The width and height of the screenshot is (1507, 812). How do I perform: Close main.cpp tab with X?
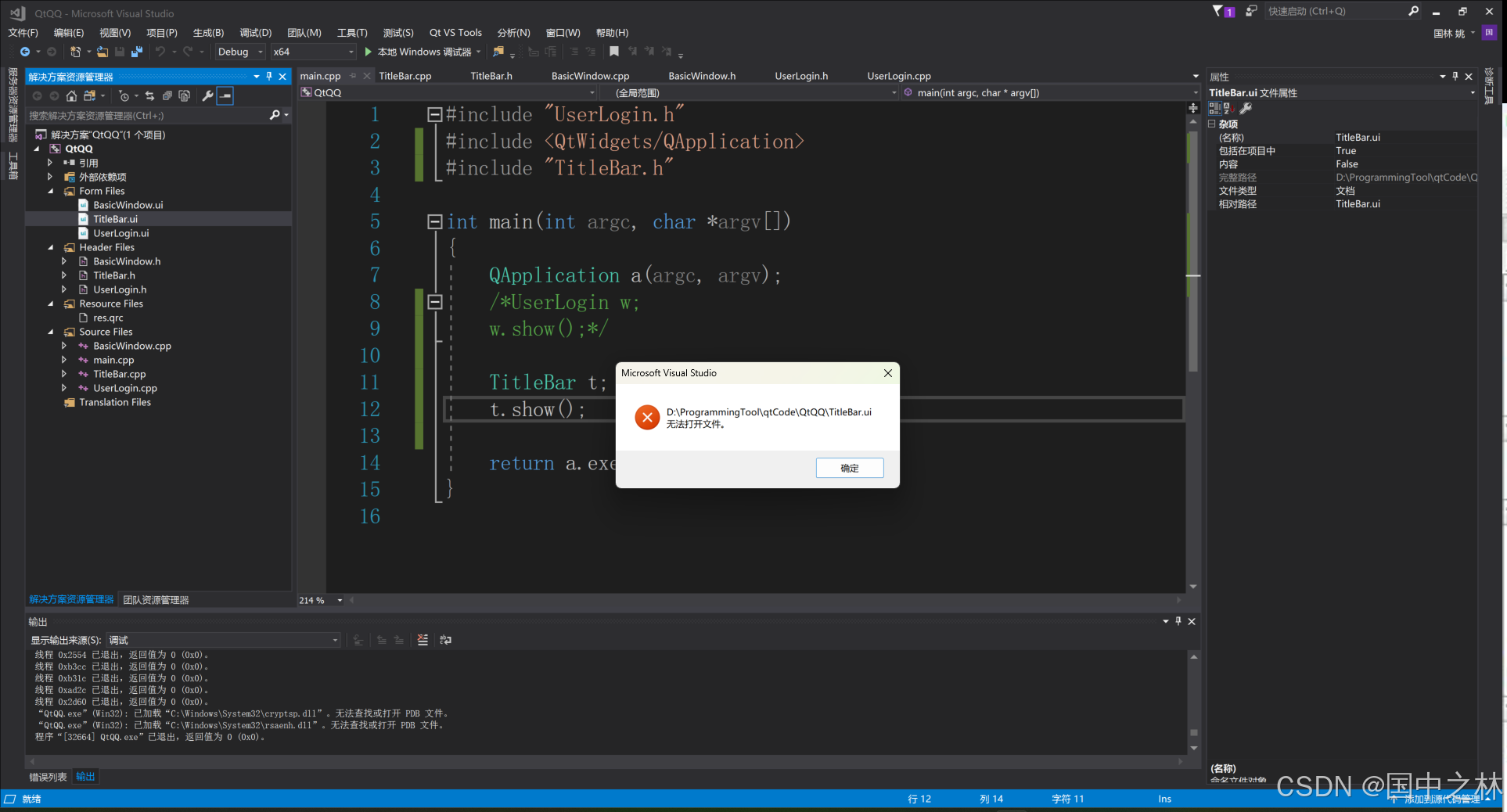(x=367, y=76)
